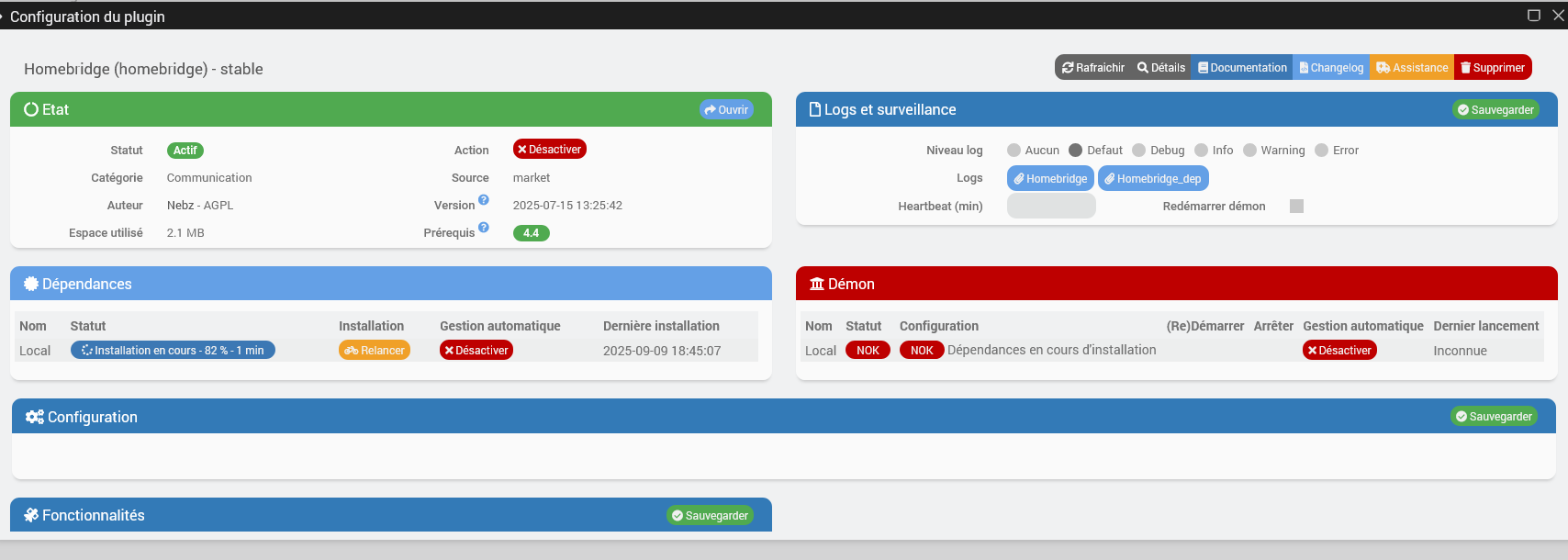1568x560 pixels.
Task: Set log level to Warning
Action: click(x=1249, y=151)
